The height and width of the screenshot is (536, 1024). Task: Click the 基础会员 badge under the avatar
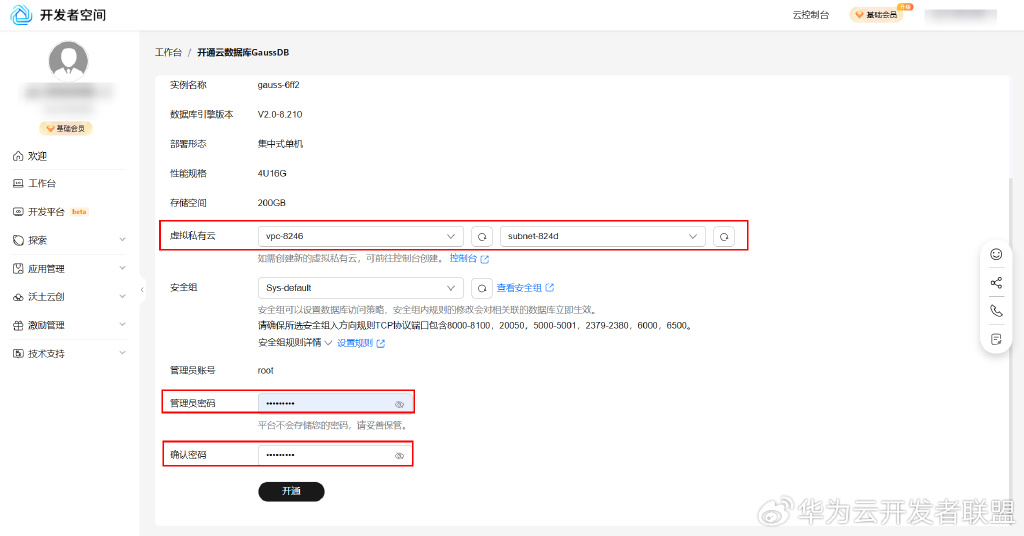66,129
